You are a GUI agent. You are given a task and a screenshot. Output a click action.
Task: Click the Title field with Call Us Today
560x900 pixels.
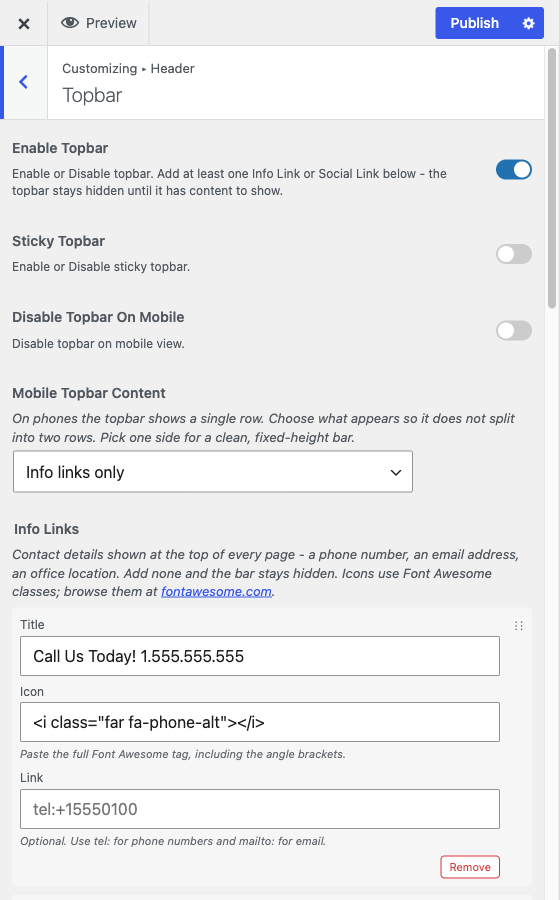[x=260, y=656]
